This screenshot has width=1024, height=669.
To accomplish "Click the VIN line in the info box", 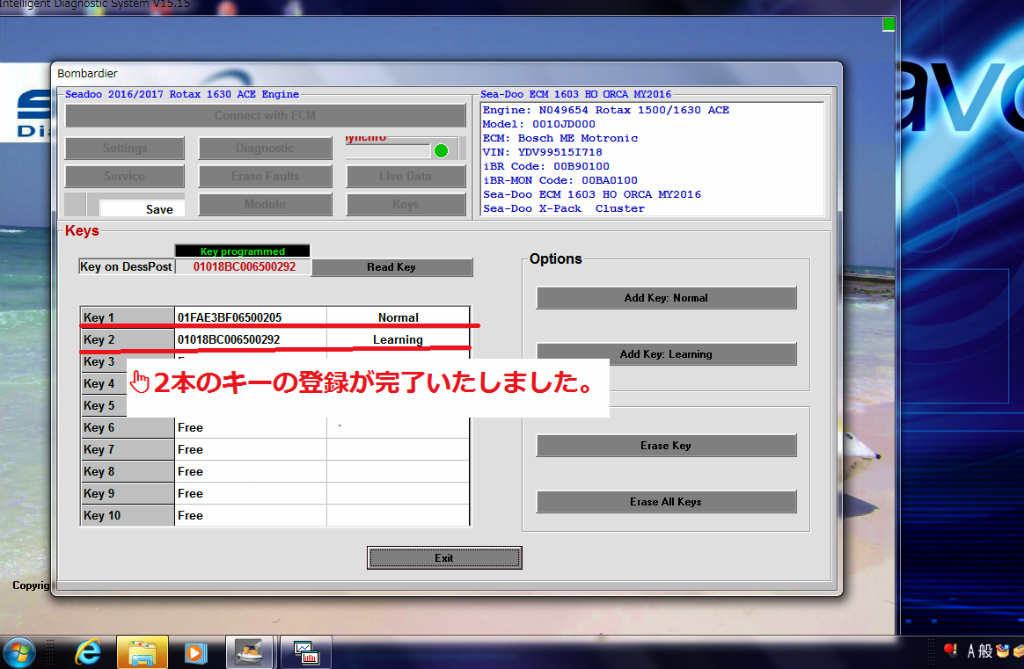I will (x=542, y=152).
